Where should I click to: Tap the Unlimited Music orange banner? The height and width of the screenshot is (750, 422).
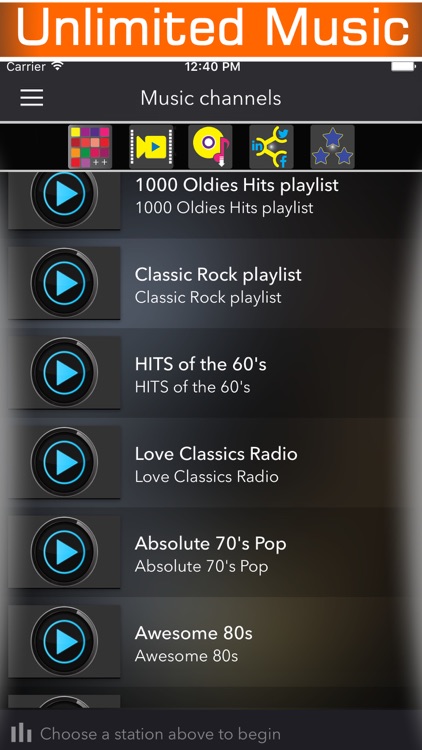pyautogui.click(x=211, y=29)
